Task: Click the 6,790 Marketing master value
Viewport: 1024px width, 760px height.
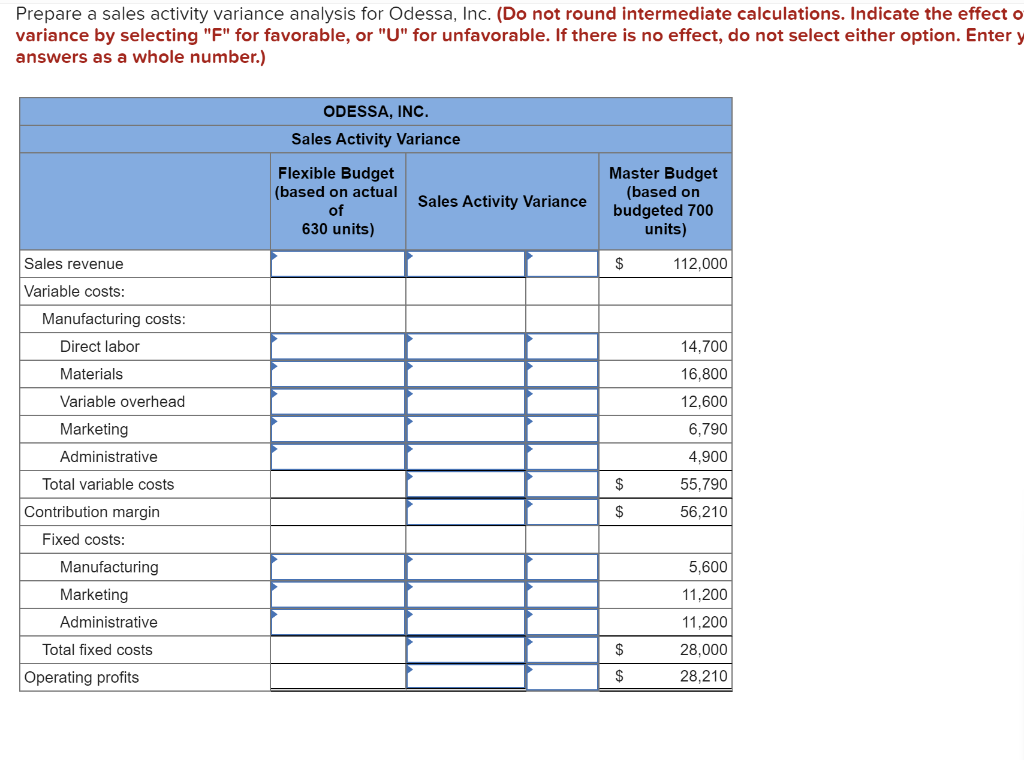Action: pyautogui.click(x=708, y=429)
